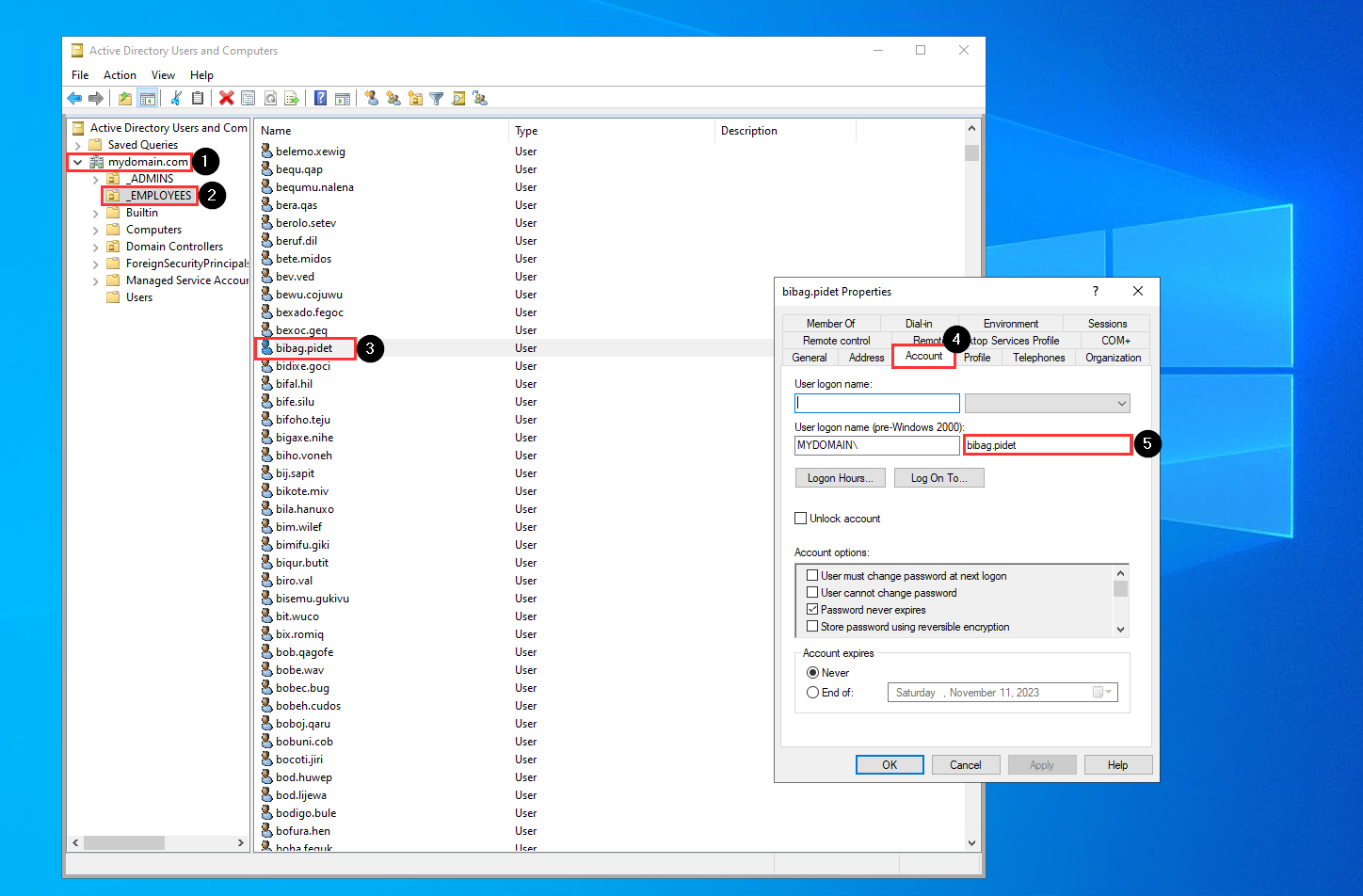Click the Create New Organizational Unit icon
The image size is (1363, 896).
tap(415, 98)
